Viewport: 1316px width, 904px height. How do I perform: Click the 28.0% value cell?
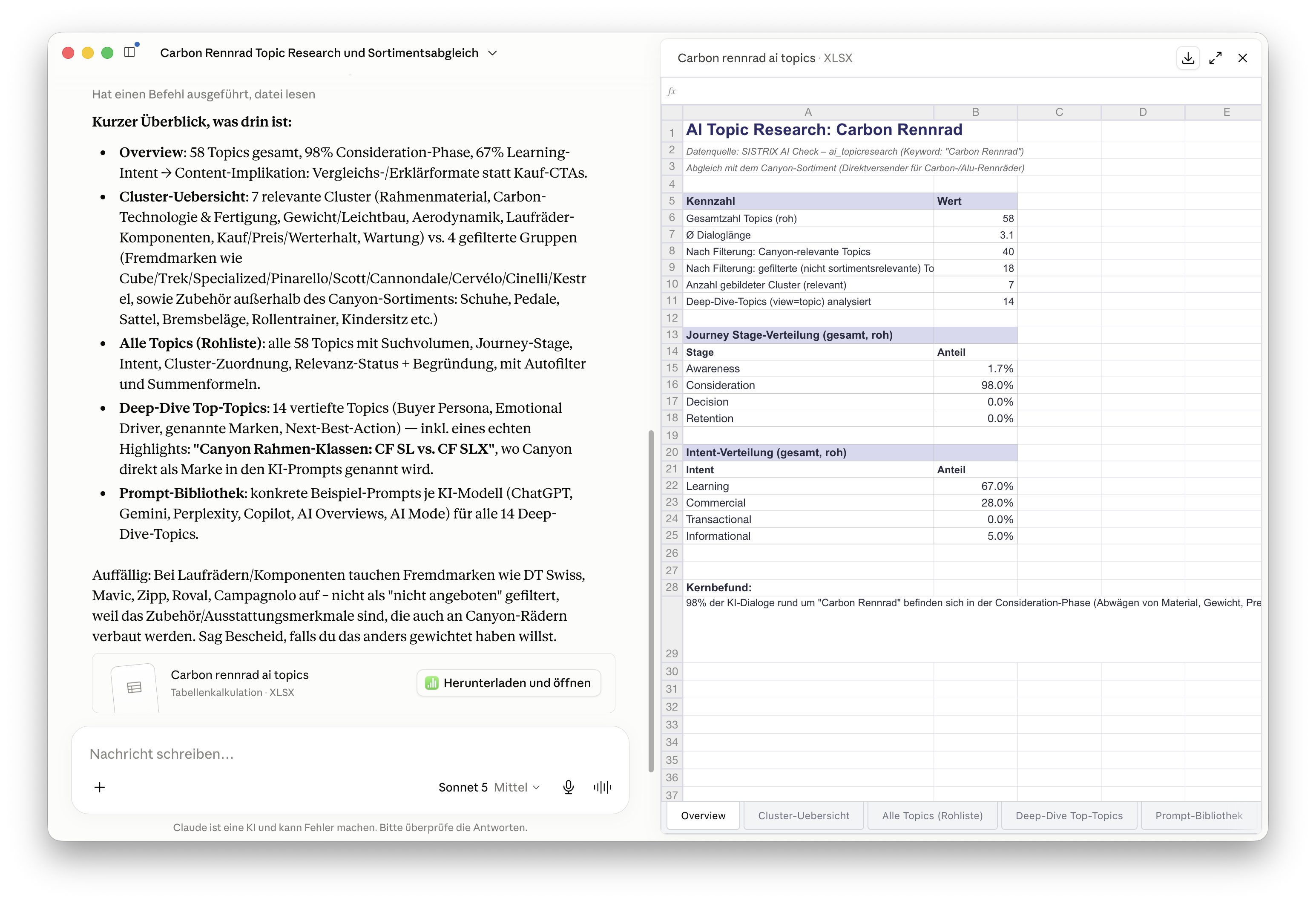(975, 502)
